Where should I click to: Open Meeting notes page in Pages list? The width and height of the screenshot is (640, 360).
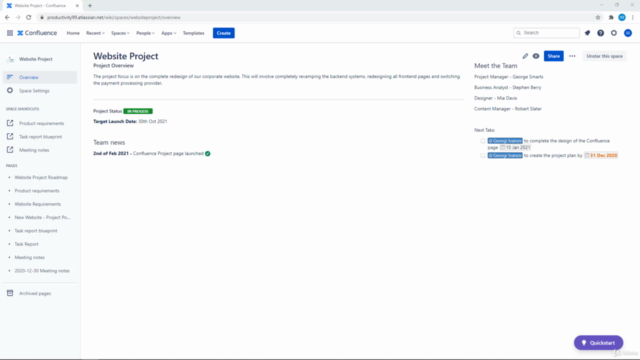[29, 258]
